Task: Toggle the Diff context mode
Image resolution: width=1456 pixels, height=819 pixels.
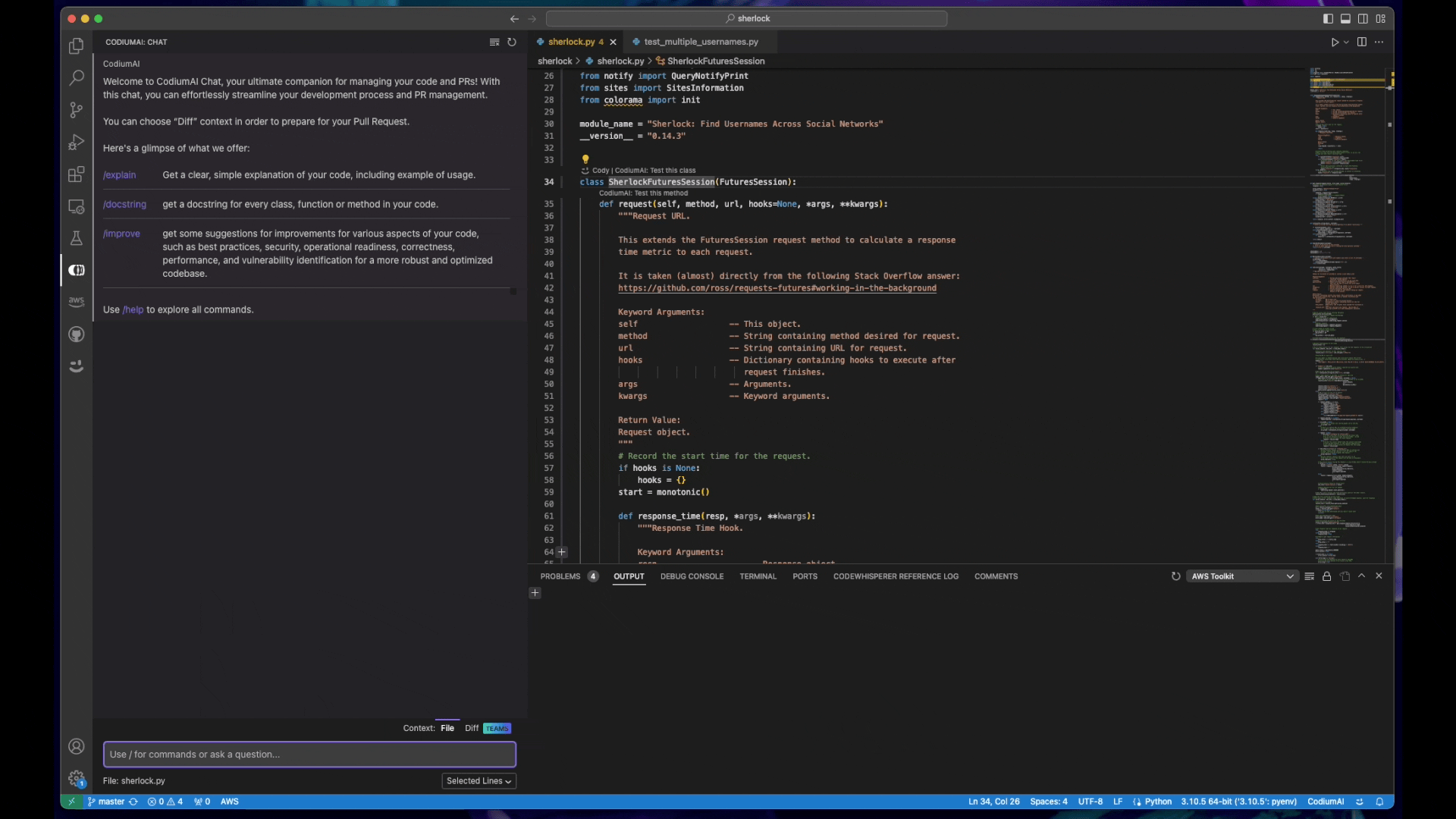Action: [x=471, y=728]
